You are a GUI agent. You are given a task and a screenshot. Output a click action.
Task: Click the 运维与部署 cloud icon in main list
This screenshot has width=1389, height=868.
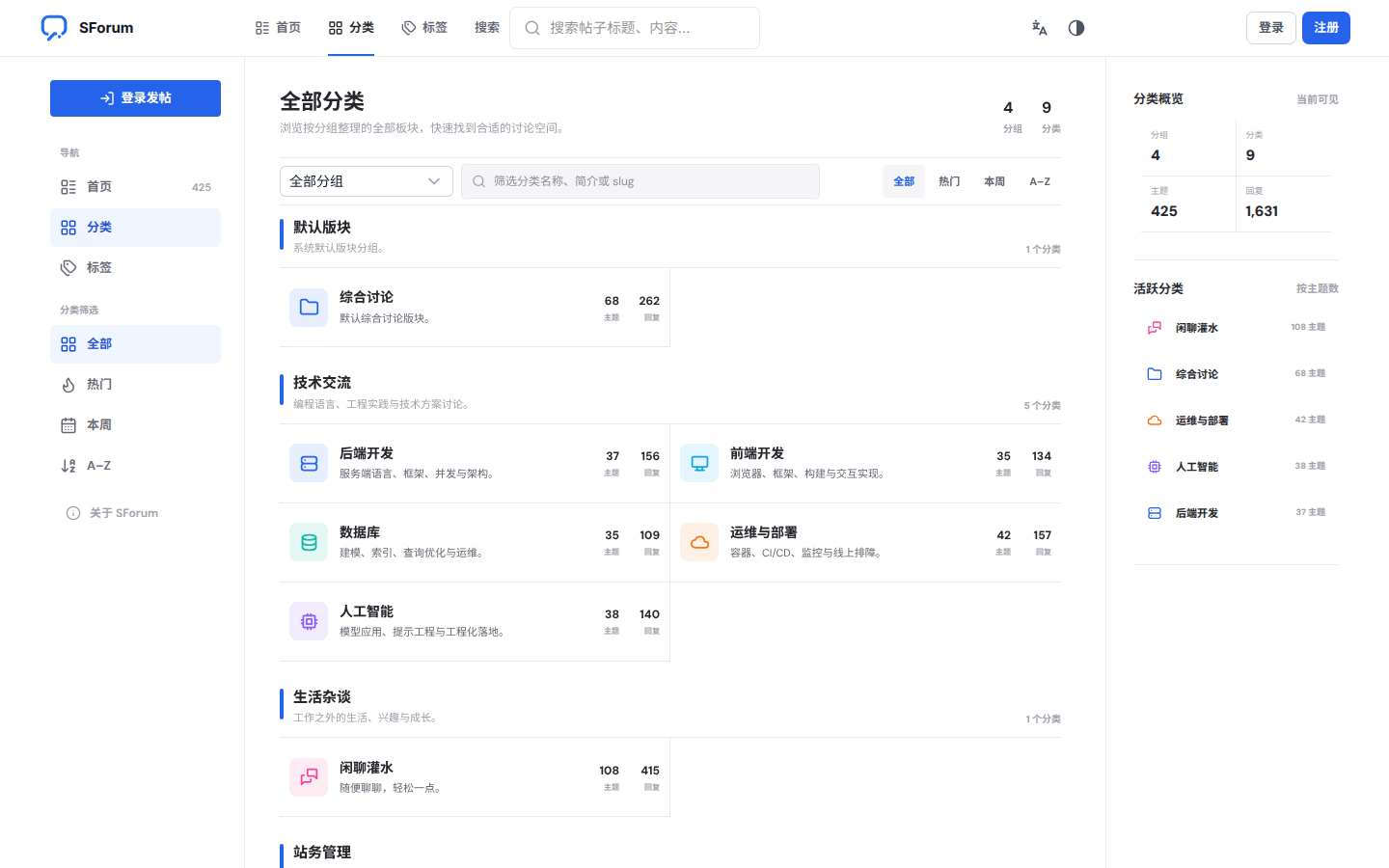(699, 542)
